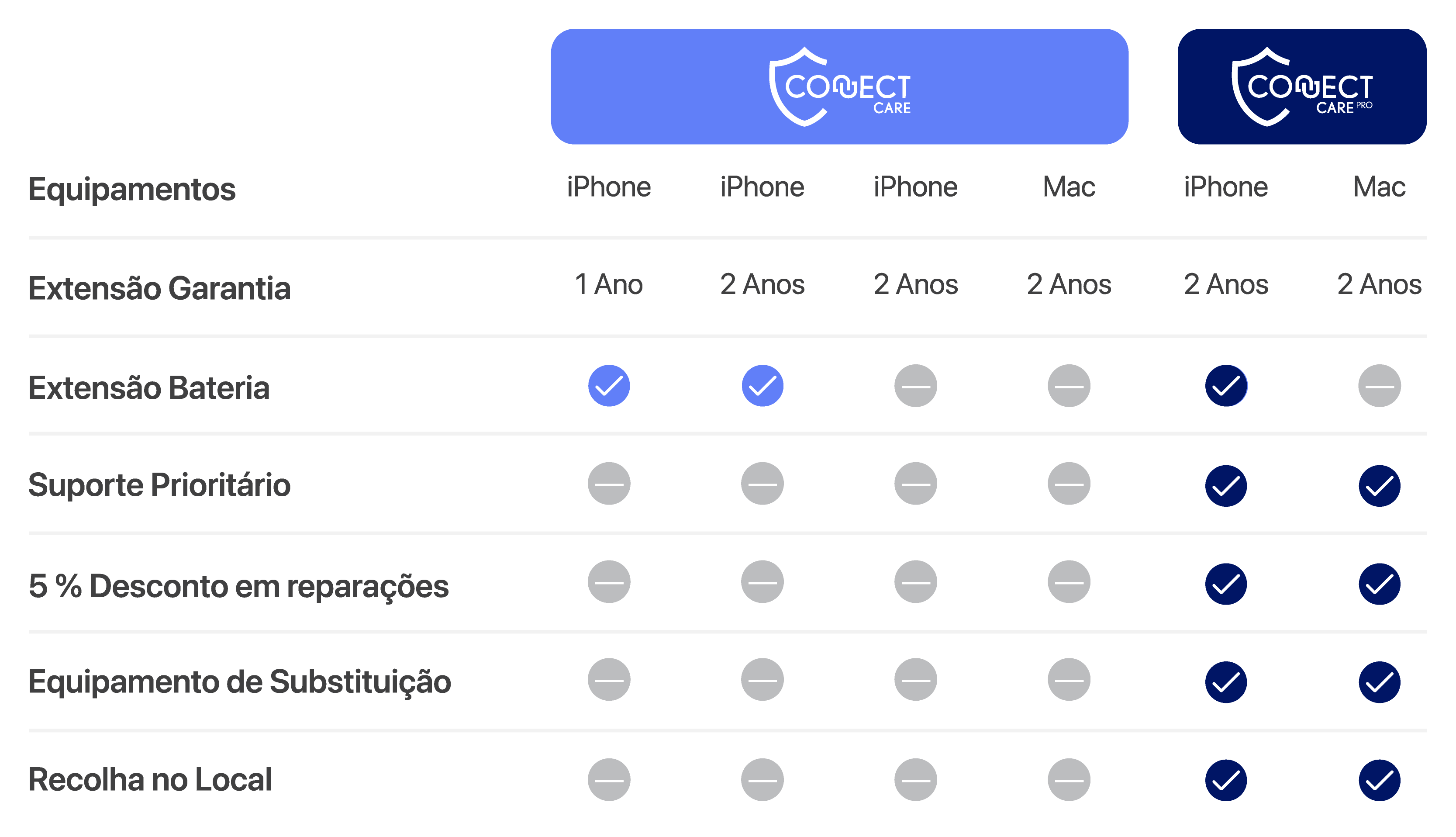Click Recolha no Local checkmark for Care Pro Mac
Screen dimensions: 1456x837
[1379, 780]
